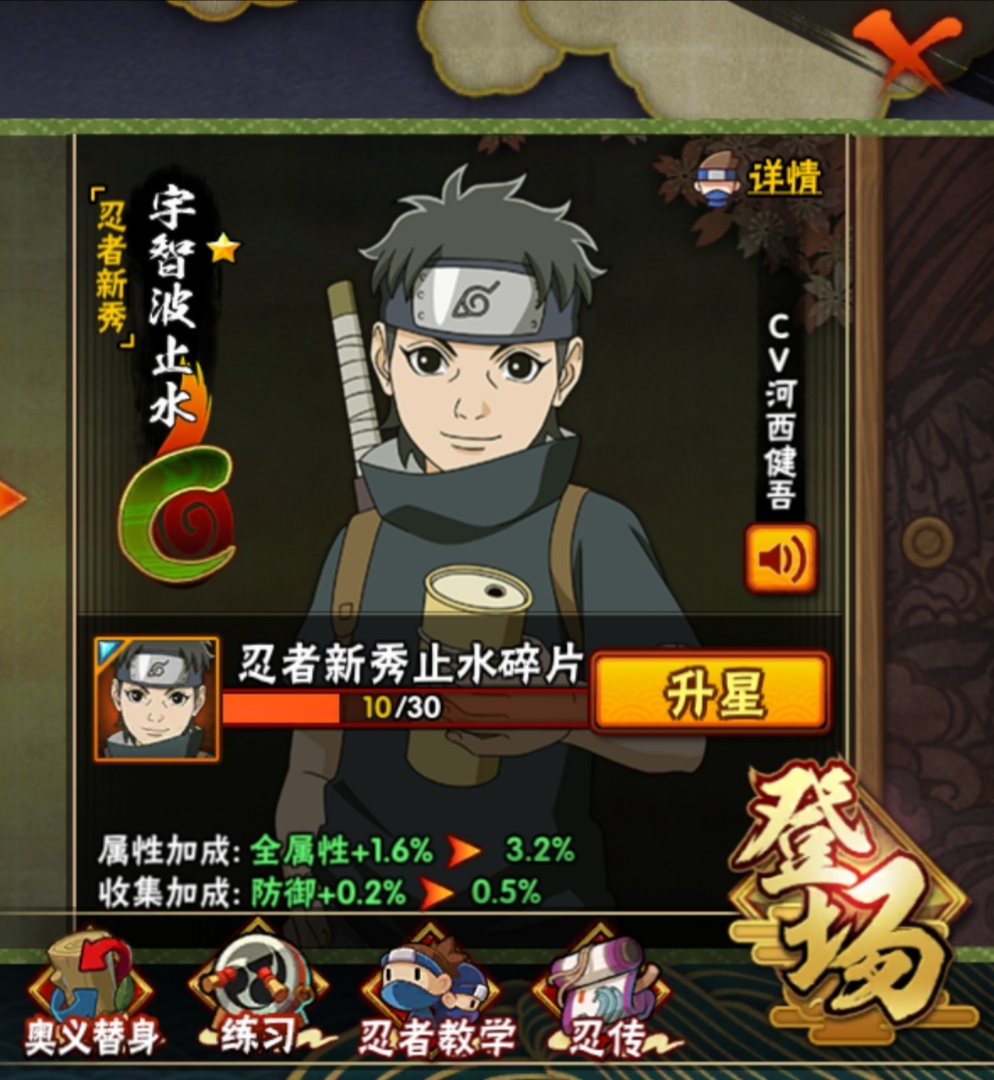Click the orange arrow for the previous ninja

coord(12,499)
